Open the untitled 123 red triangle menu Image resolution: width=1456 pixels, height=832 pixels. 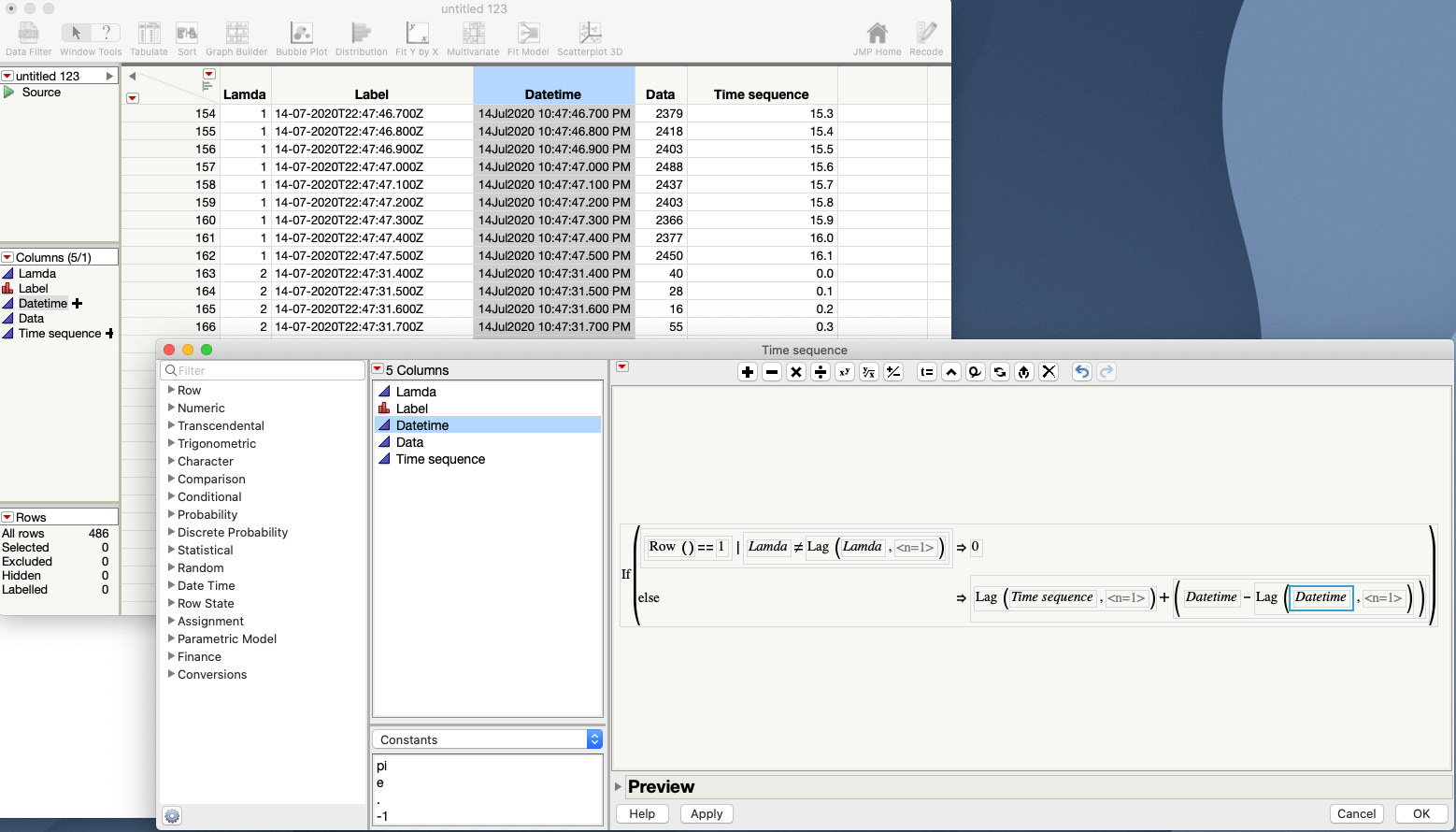(x=9, y=76)
